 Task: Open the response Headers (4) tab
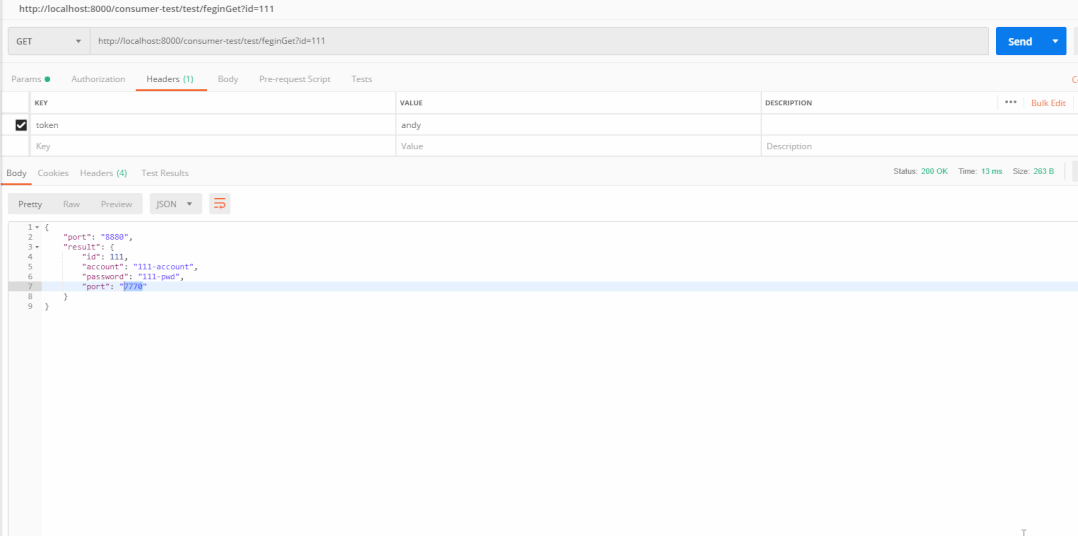click(103, 173)
